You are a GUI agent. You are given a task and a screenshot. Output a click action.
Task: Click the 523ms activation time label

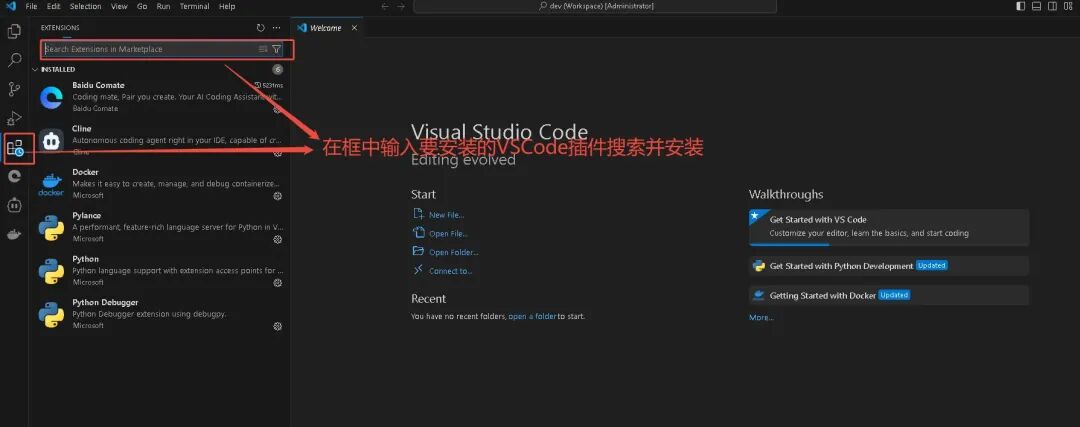pyautogui.click(x=269, y=85)
